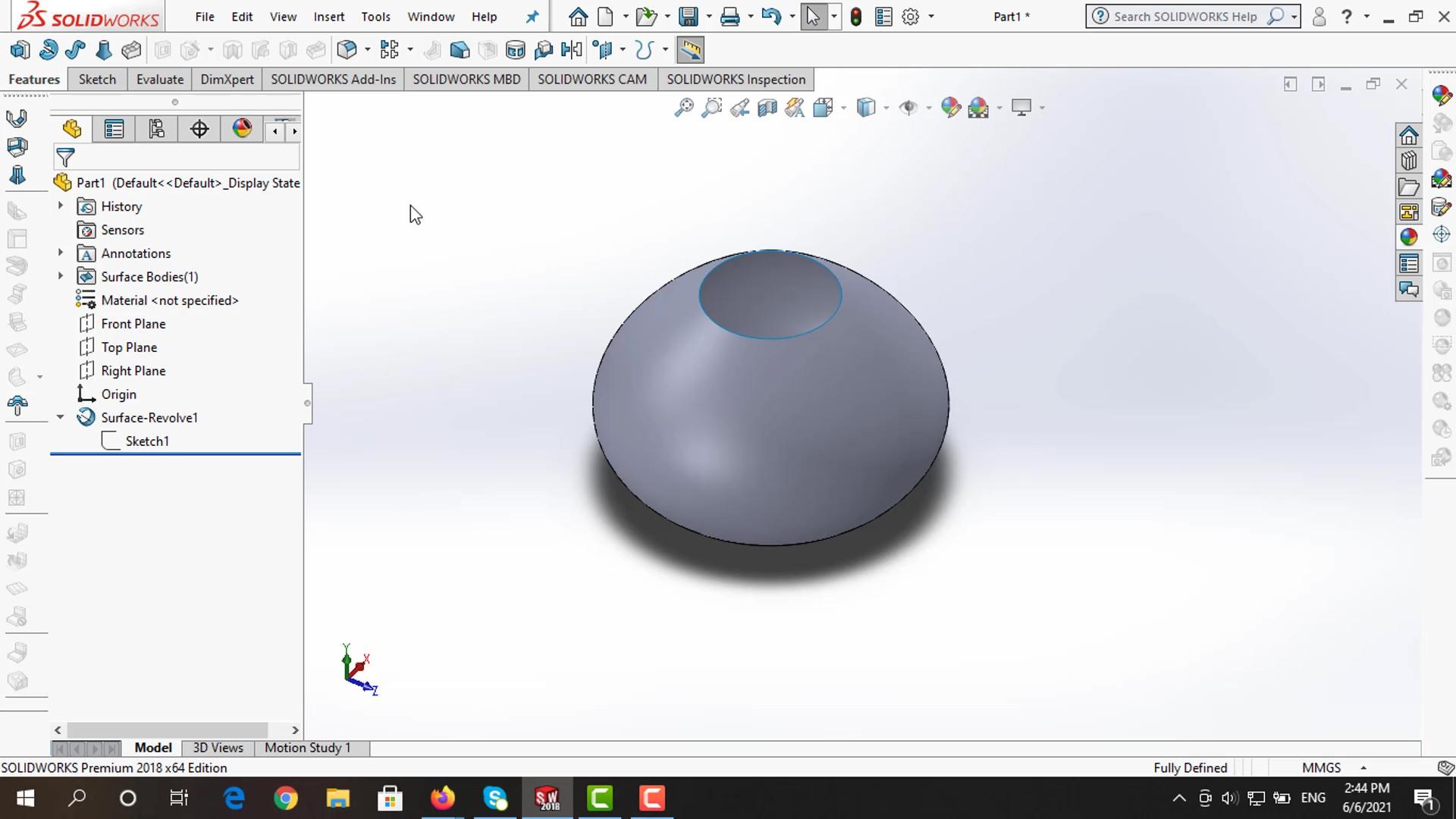The width and height of the screenshot is (1456, 819).
Task: Open the PropertyManager tab icon
Action: point(114,130)
